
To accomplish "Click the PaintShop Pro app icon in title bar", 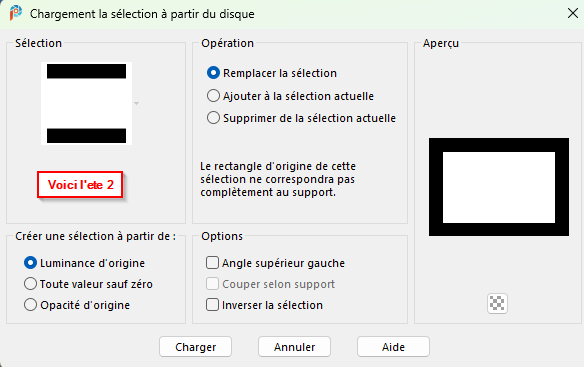I will [x=15, y=13].
